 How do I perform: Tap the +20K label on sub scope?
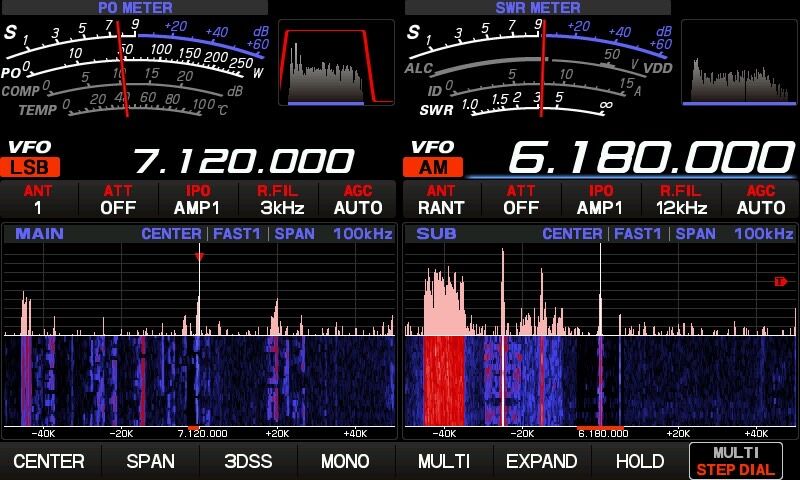point(678,434)
